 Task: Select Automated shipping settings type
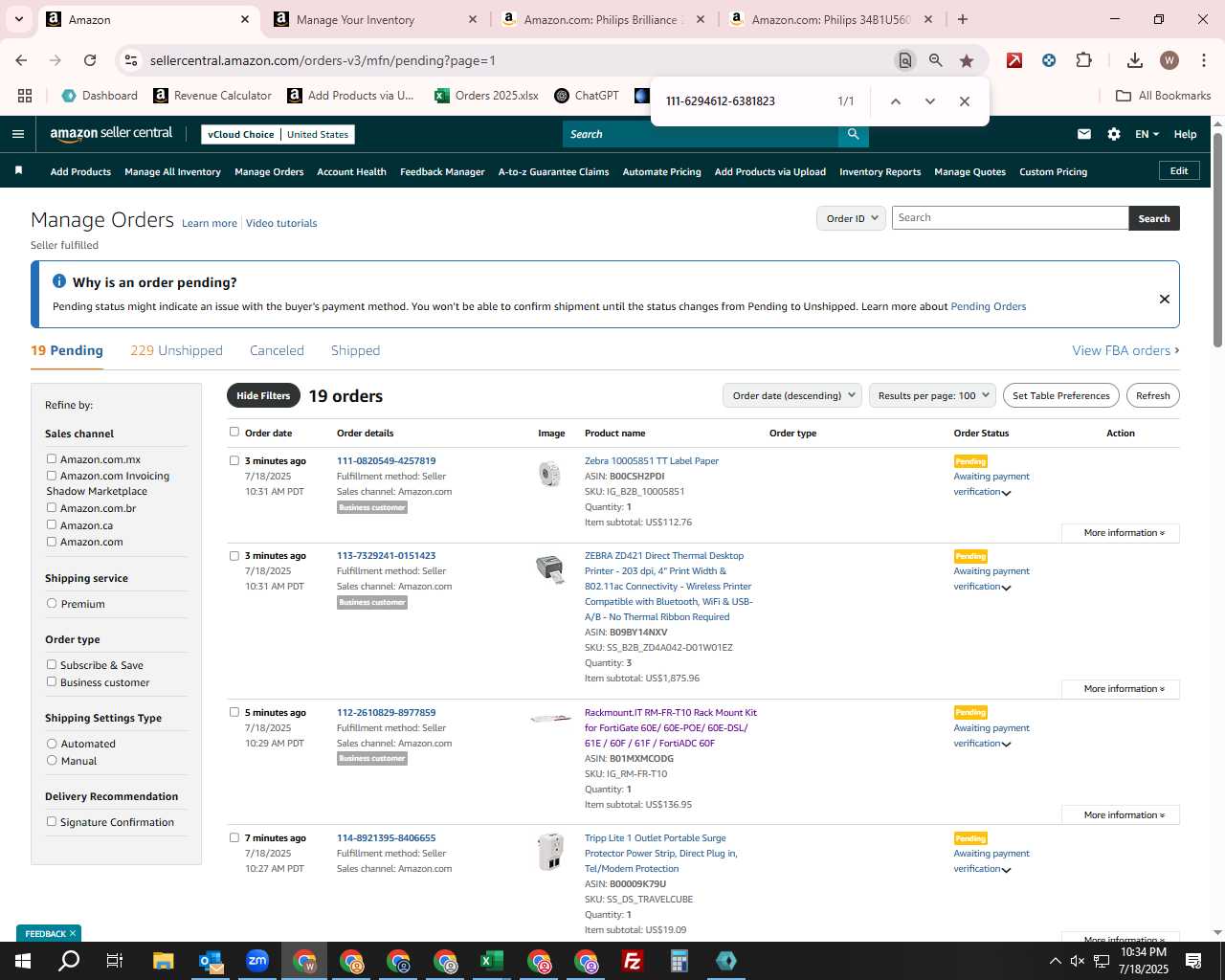point(52,743)
